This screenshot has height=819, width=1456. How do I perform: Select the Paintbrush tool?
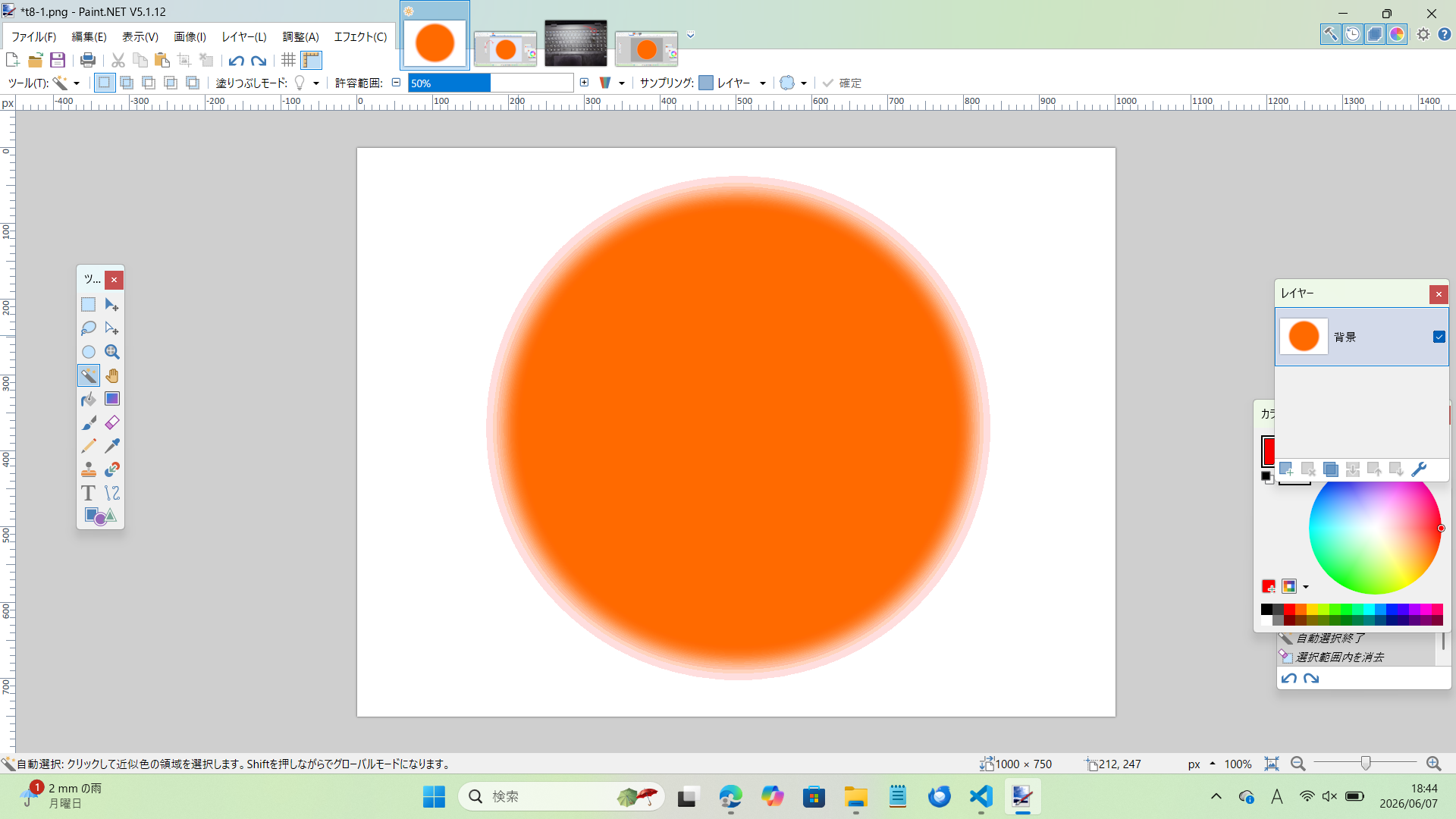pyautogui.click(x=89, y=422)
